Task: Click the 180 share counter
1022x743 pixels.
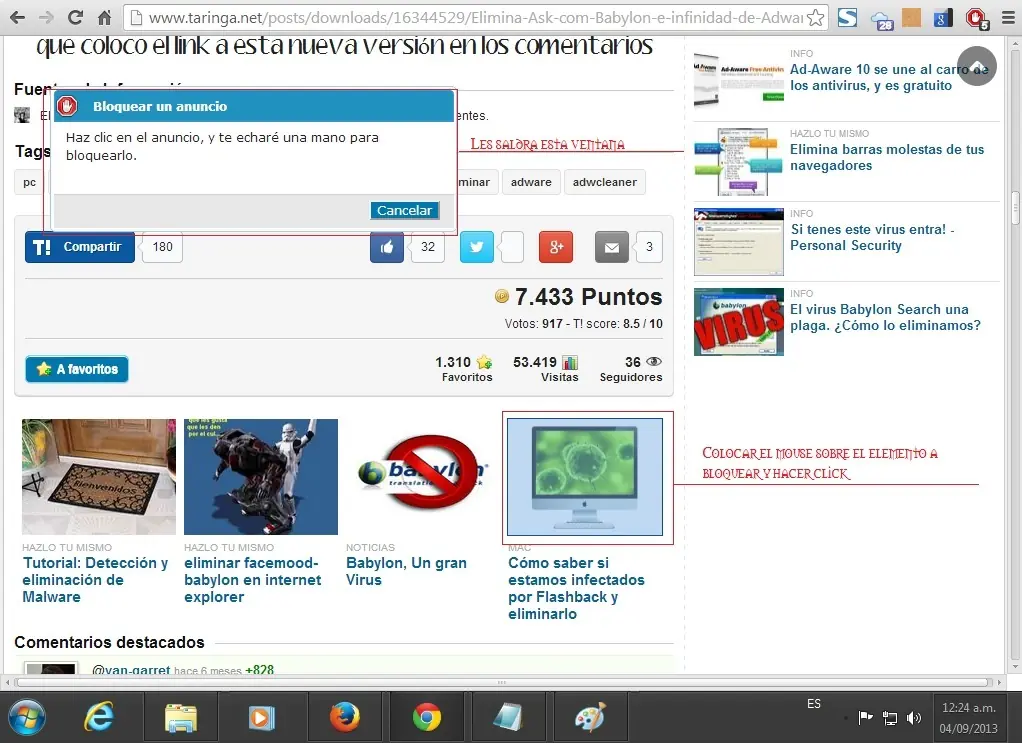Action: pos(162,247)
